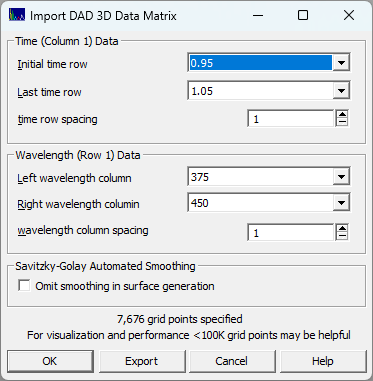This screenshot has height=381, width=373.
Task: Click the Export button
Action: [142, 361]
